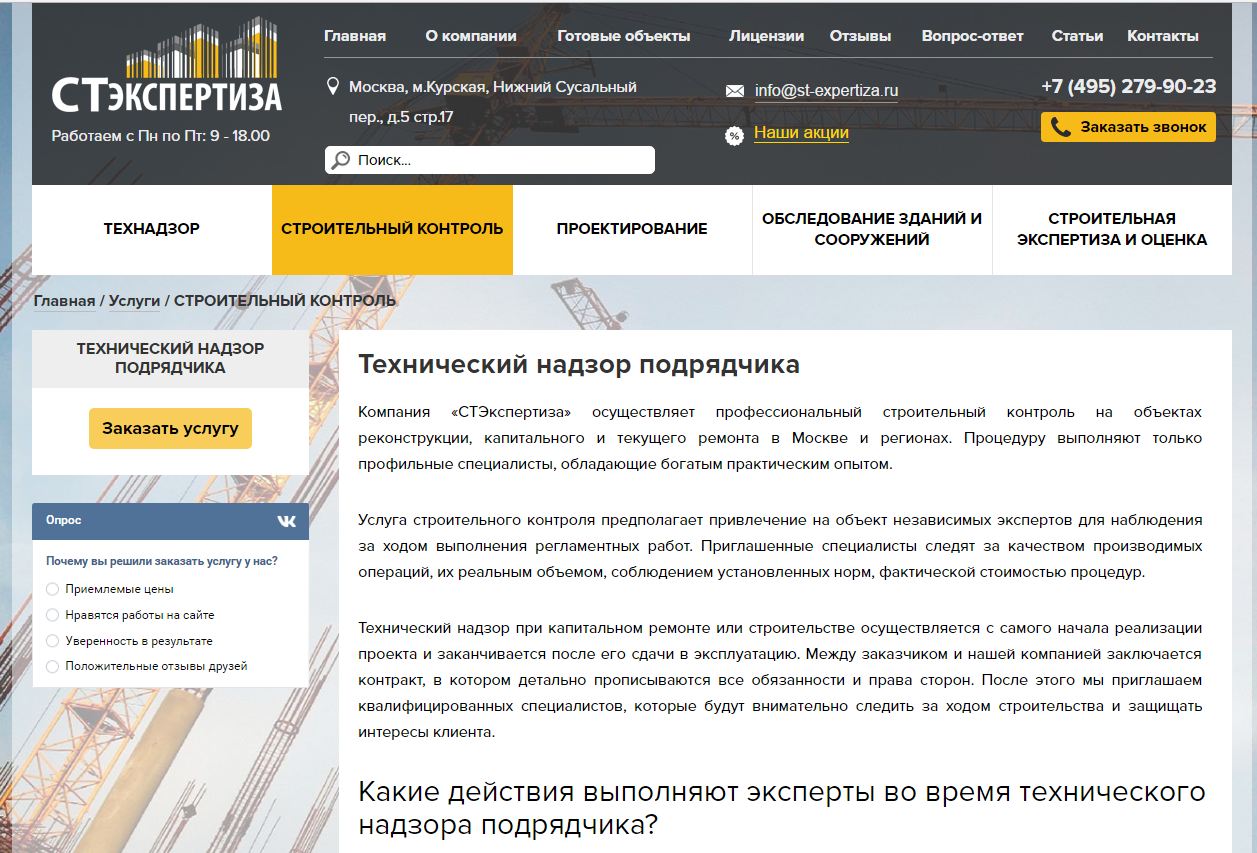Click the poll question Почему вы решили заказать
The width and height of the screenshot is (1257, 853).
tap(162, 561)
